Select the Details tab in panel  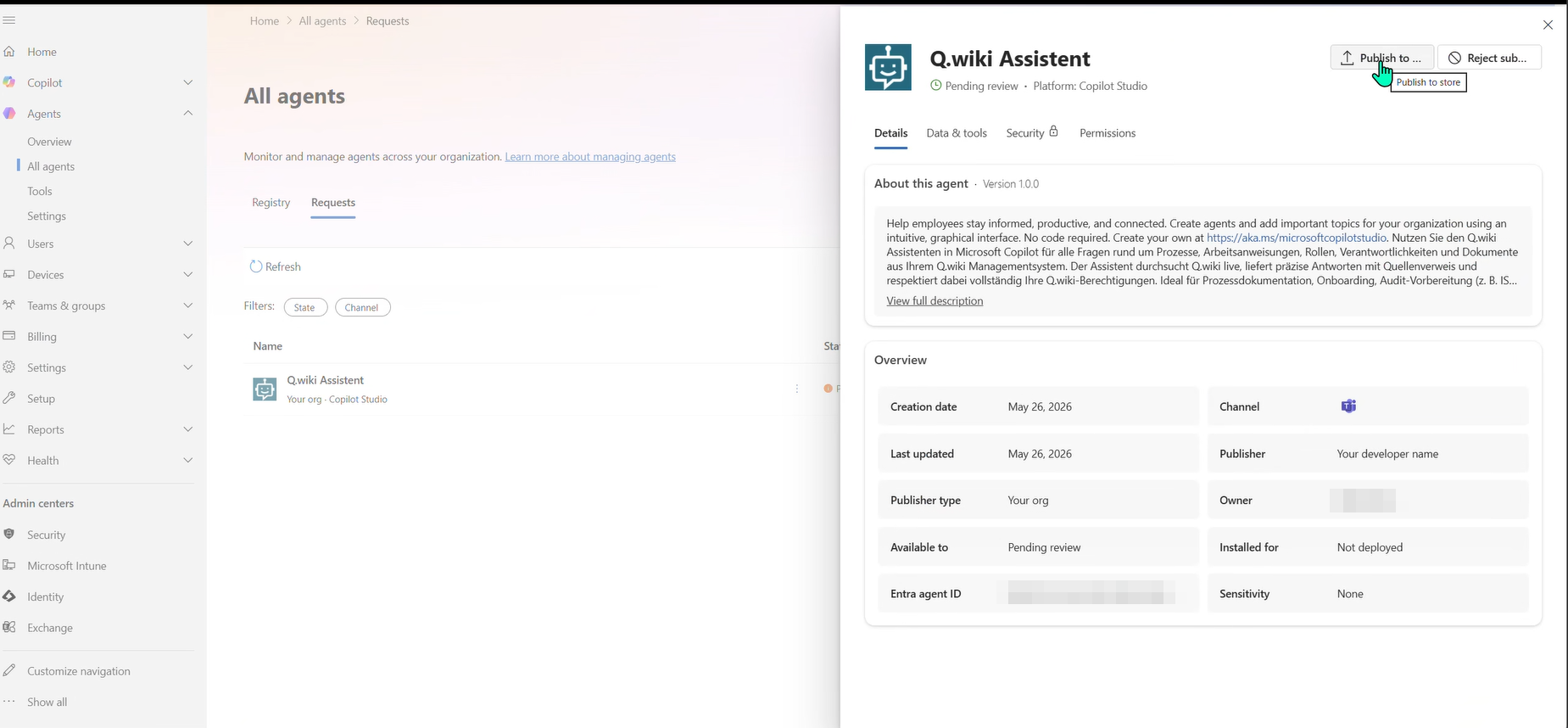pyautogui.click(x=891, y=133)
